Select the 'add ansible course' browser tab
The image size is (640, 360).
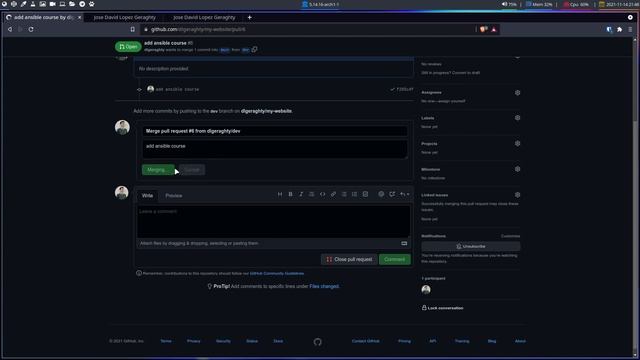coord(43,18)
